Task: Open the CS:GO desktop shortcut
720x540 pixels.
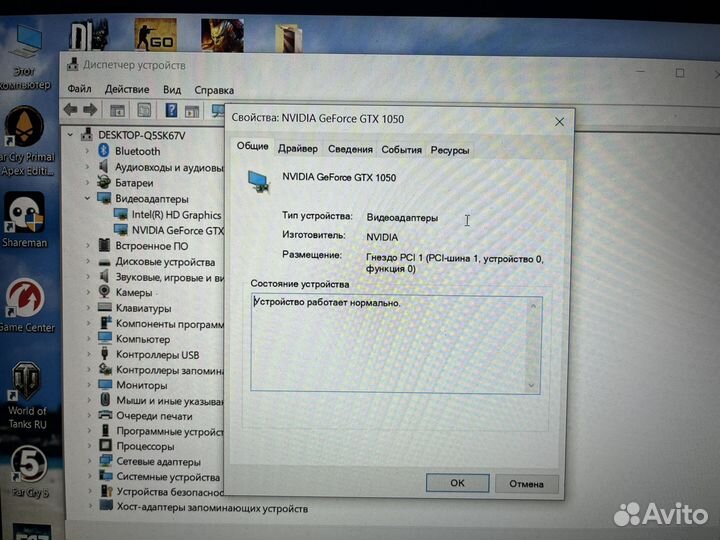Action: click(x=155, y=35)
